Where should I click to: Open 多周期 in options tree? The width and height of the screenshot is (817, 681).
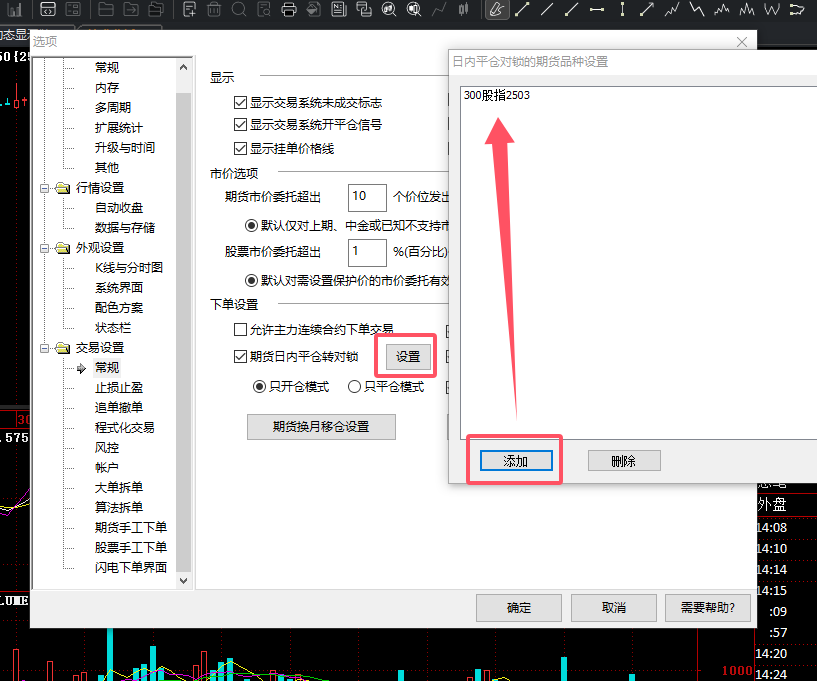pos(113,107)
